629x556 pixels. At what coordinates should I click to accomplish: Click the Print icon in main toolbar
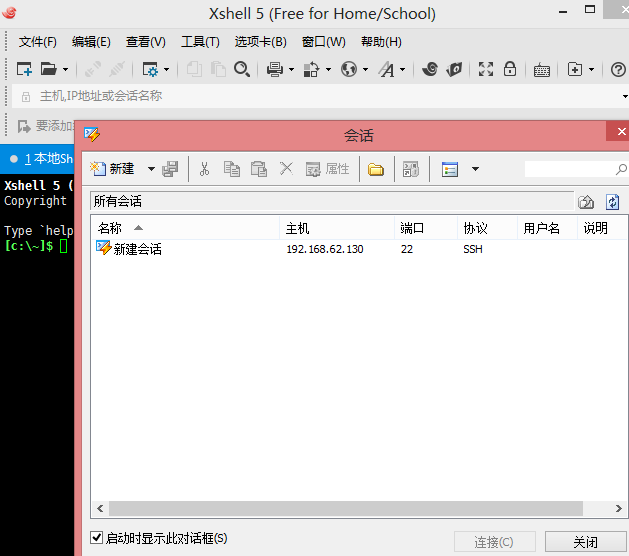[x=275, y=69]
